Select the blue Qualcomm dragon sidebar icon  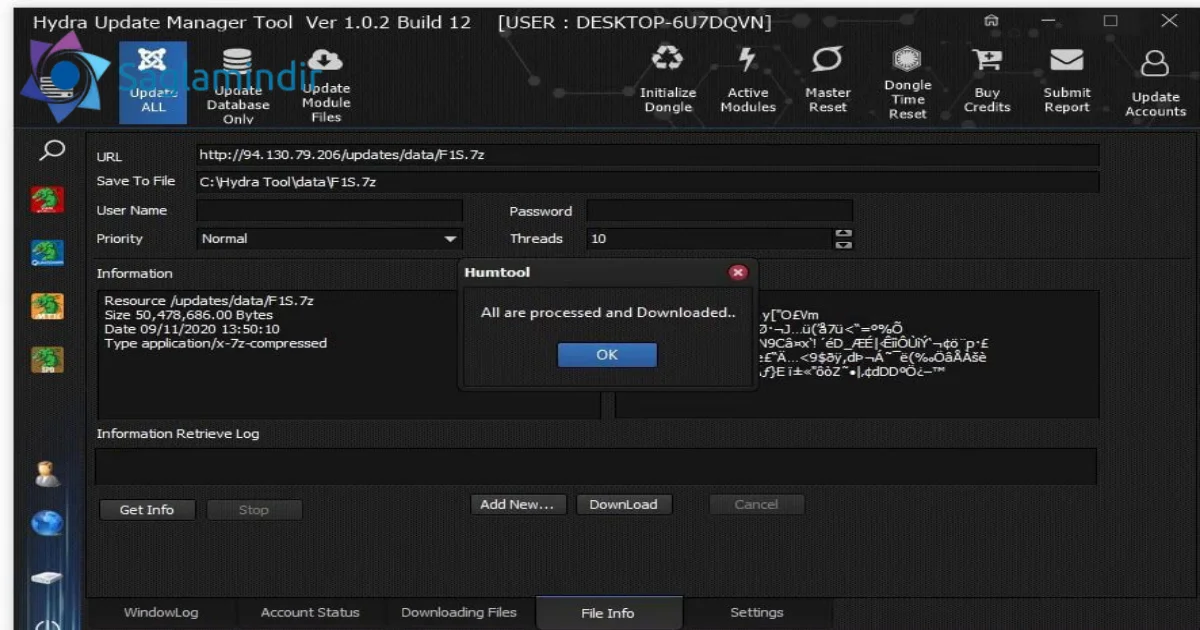click(48, 252)
